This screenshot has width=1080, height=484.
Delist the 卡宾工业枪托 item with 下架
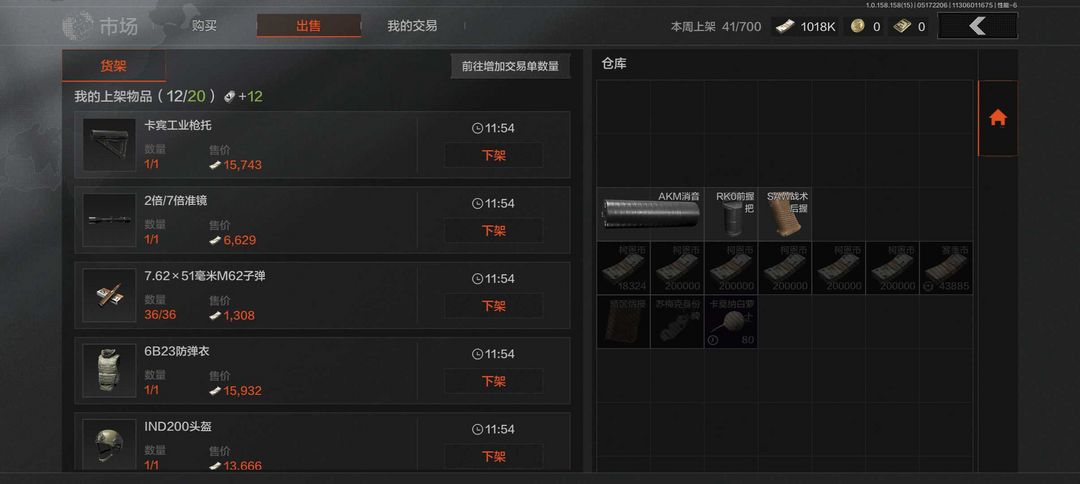pyautogui.click(x=493, y=155)
